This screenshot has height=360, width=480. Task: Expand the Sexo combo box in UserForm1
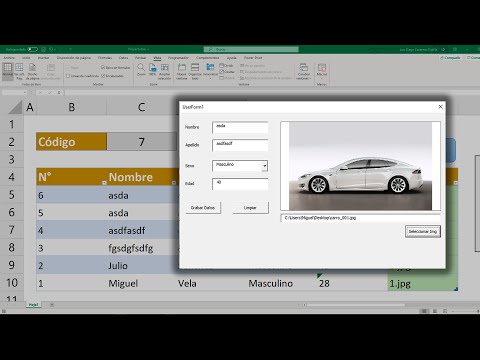pyautogui.click(x=264, y=166)
